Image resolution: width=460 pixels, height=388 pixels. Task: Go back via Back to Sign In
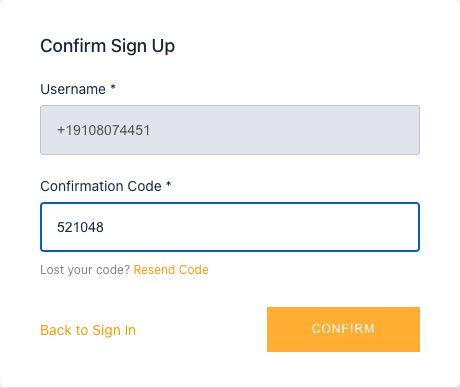point(88,330)
